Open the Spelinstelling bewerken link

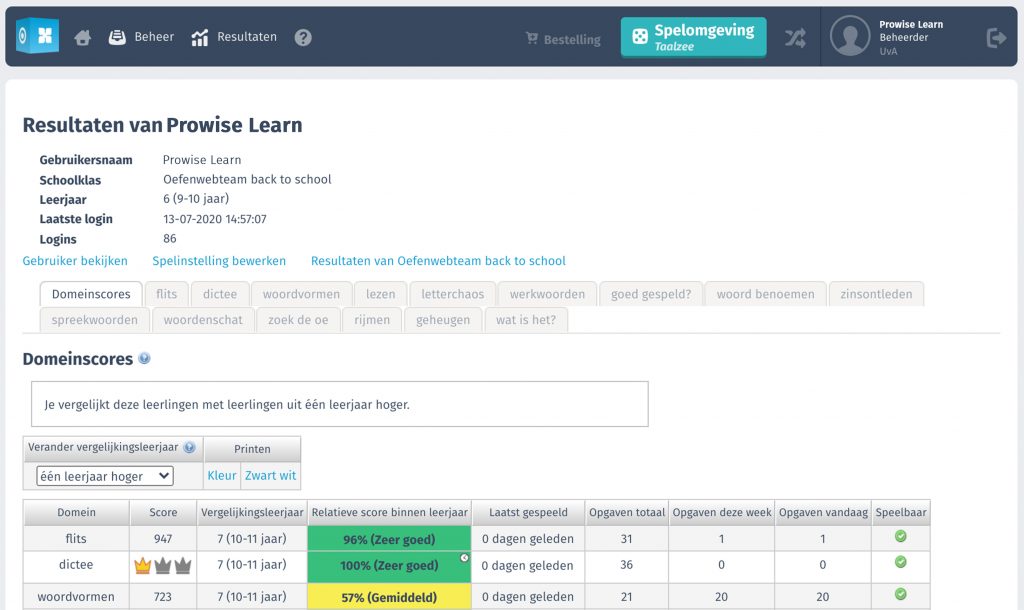(219, 261)
